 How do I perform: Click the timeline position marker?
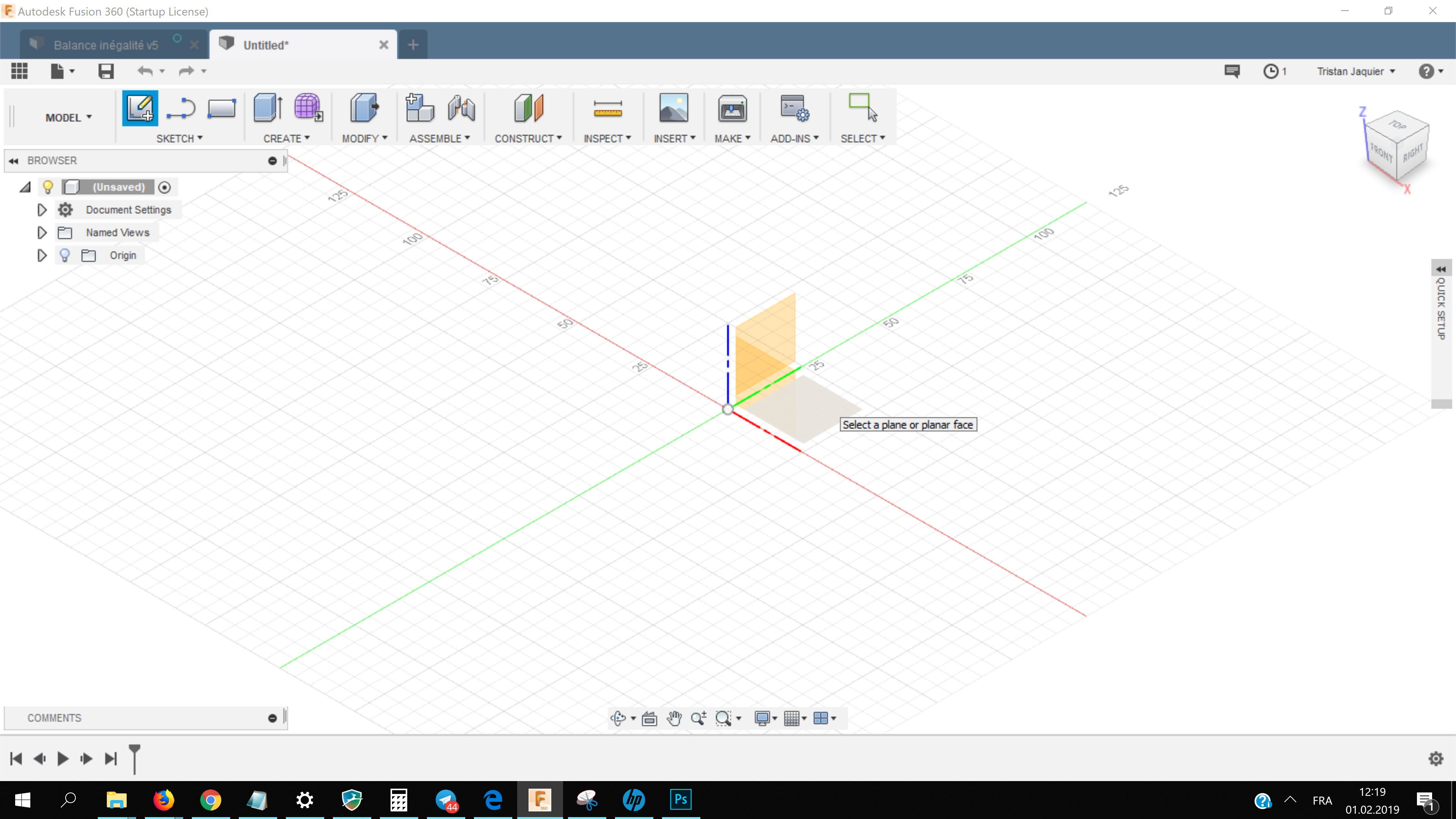point(135,758)
